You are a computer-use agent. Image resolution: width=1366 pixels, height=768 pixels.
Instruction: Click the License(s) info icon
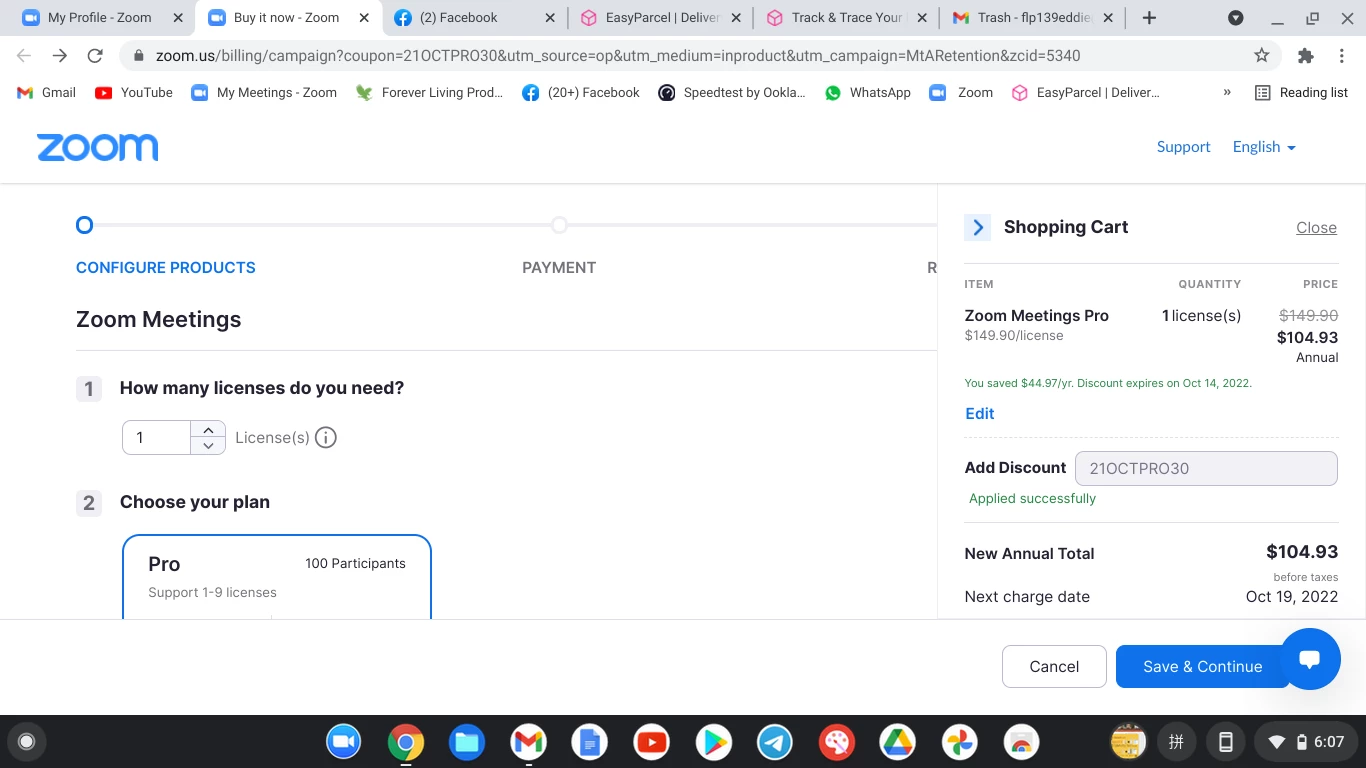tap(326, 437)
